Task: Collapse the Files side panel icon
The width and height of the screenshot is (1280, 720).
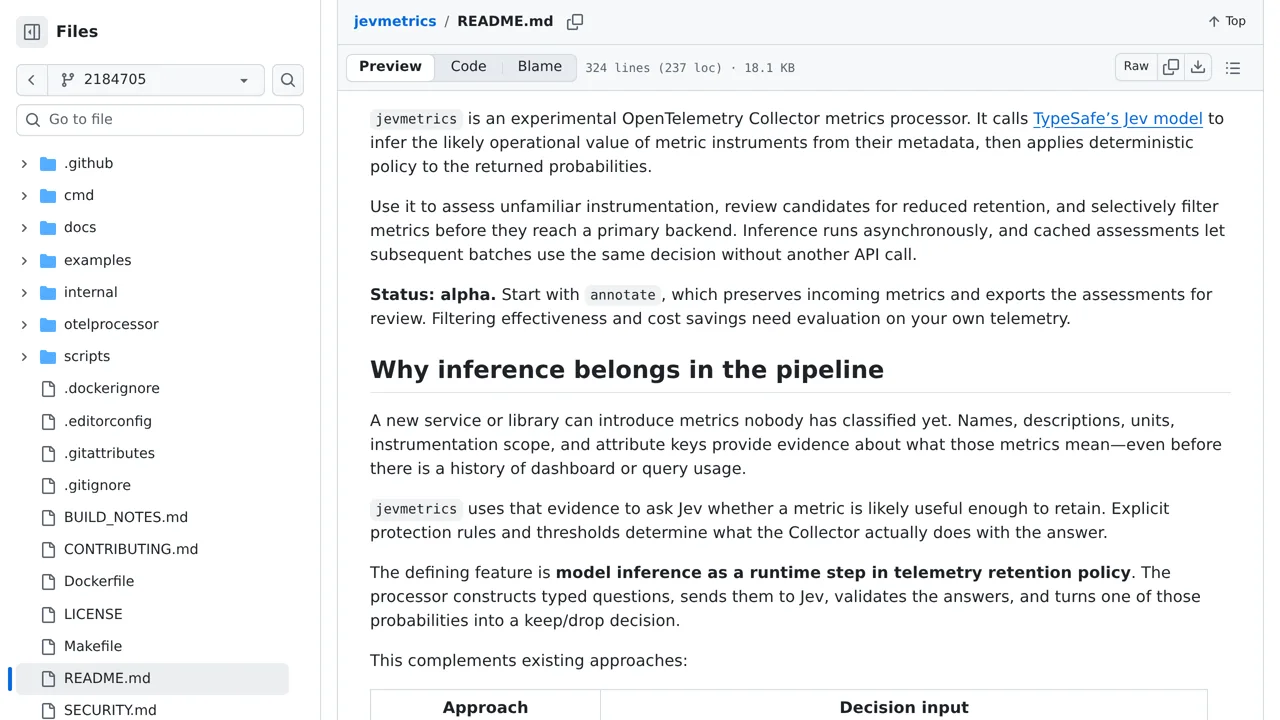Action: [32, 32]
